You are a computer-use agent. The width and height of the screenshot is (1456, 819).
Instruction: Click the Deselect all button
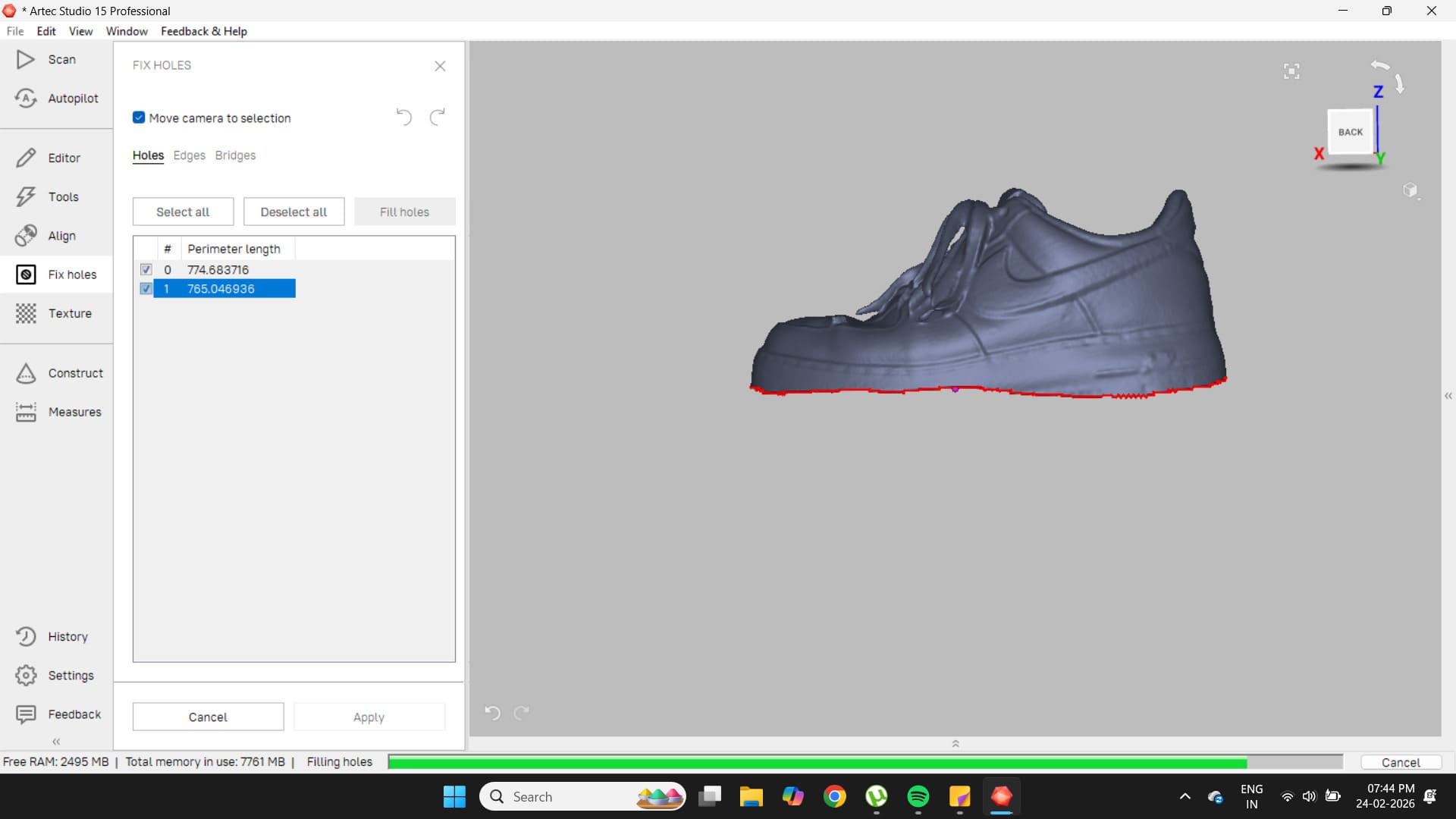293,212
